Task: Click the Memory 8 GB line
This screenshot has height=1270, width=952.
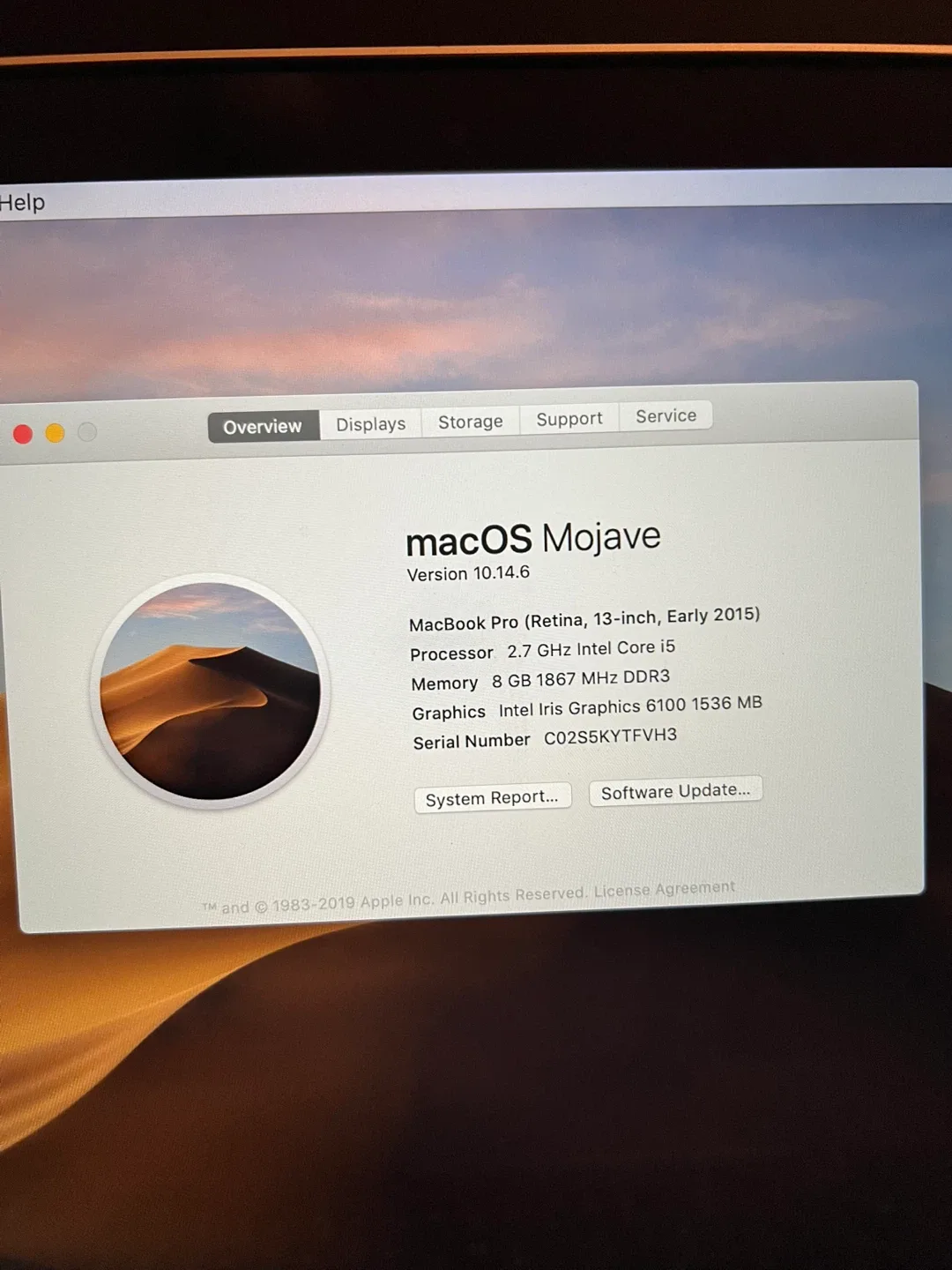Action: coord(539,679)
